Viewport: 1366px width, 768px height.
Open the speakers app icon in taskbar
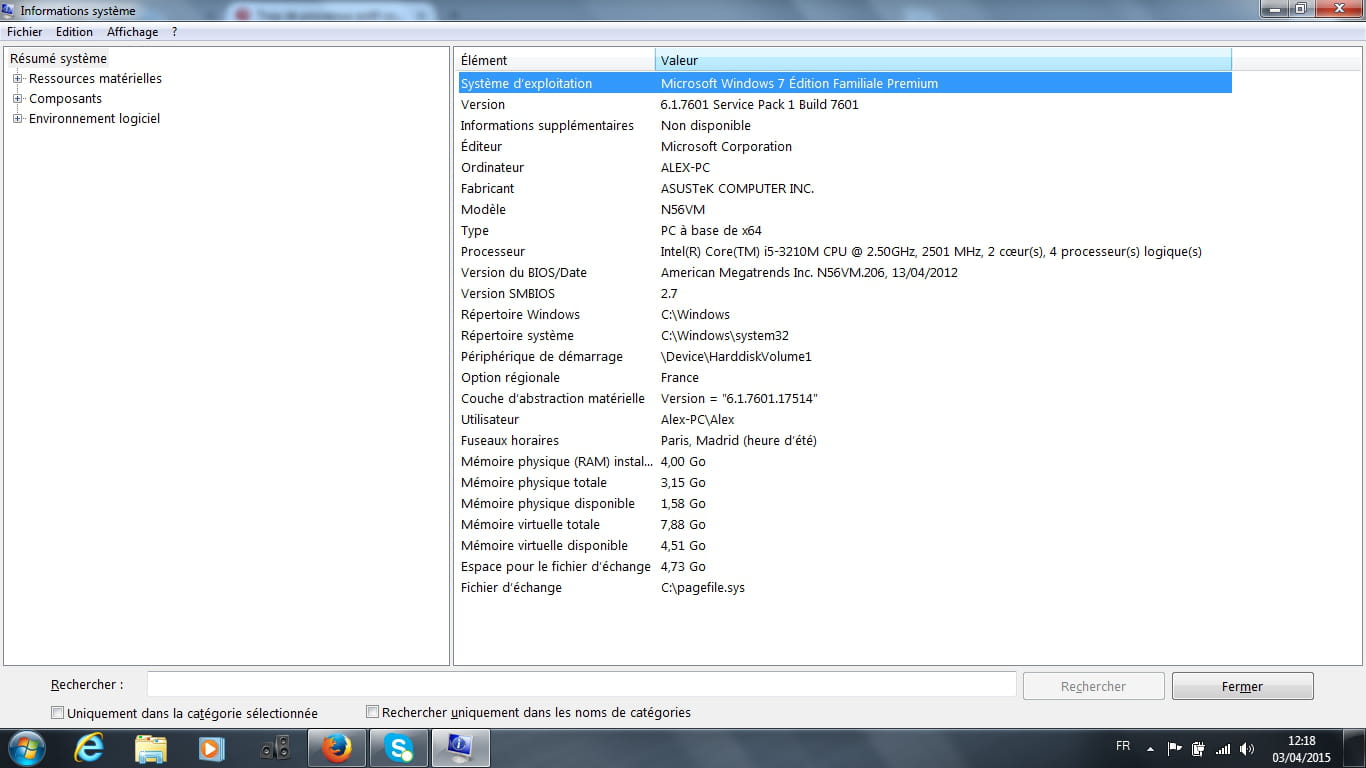pyautogui.click(x=274, y=748)
